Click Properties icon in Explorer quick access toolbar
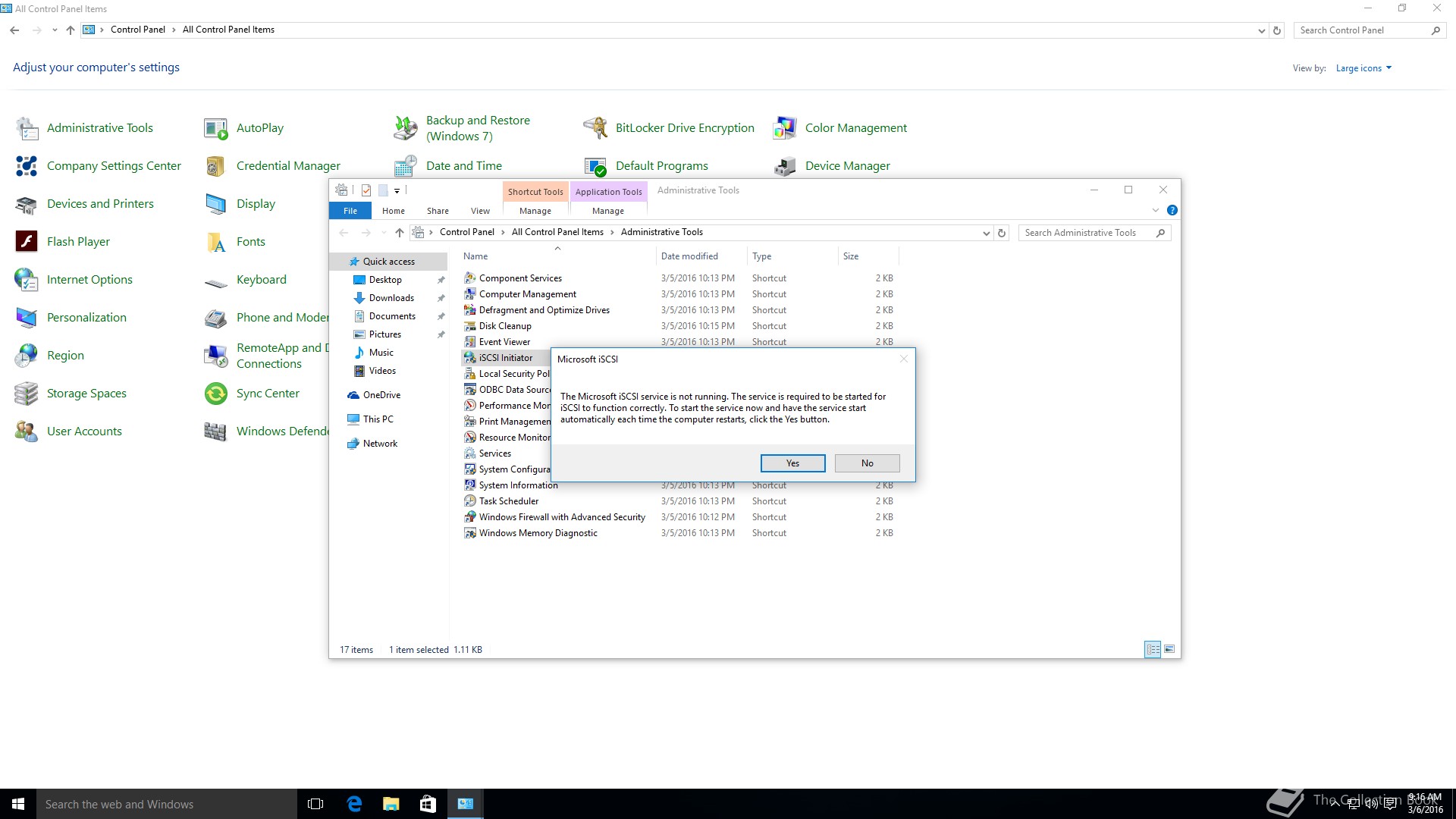The height and width of the screenshot is (819, 1456). [x=366, y=190]
